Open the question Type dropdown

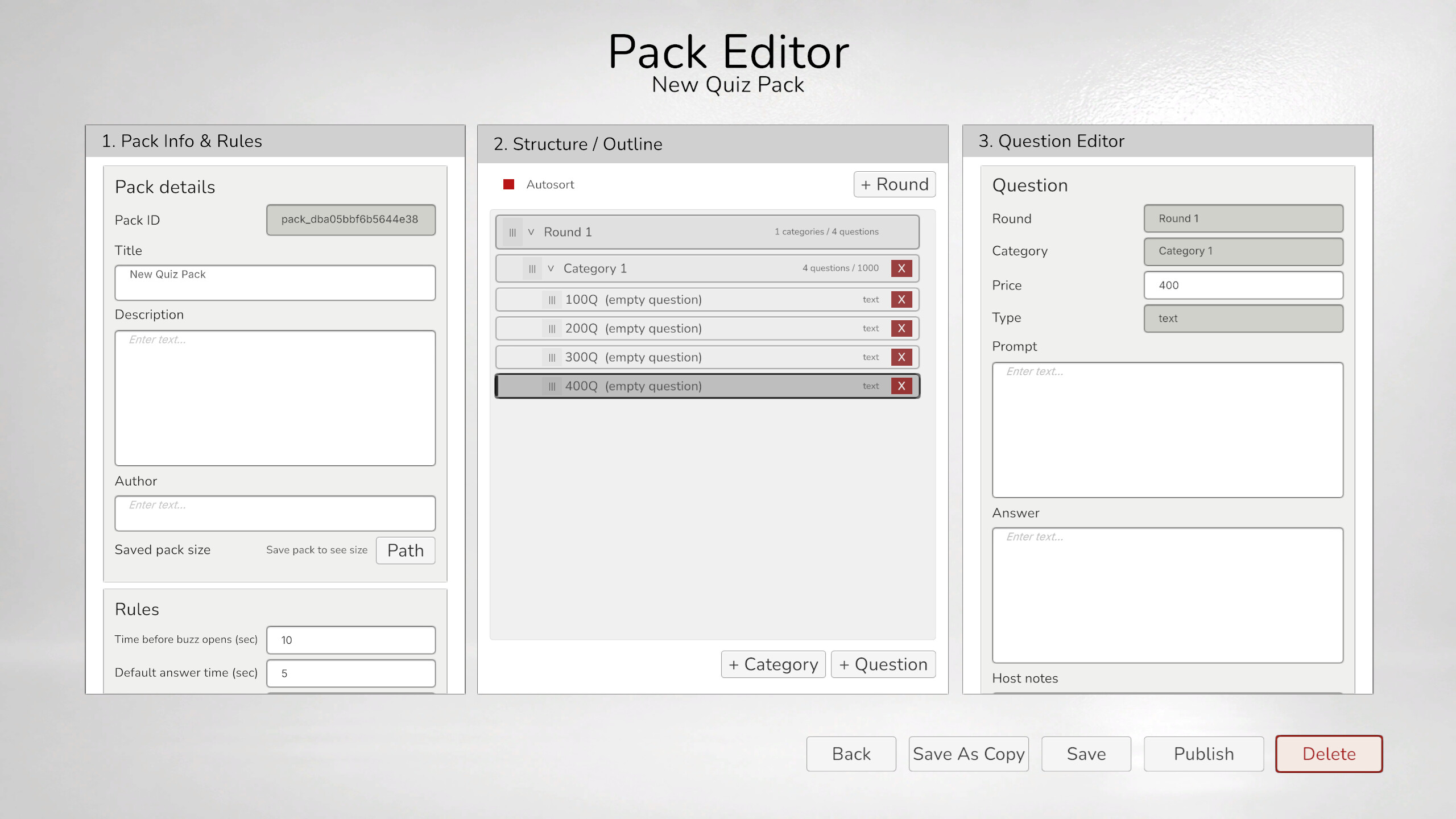tap(1243, 318)
